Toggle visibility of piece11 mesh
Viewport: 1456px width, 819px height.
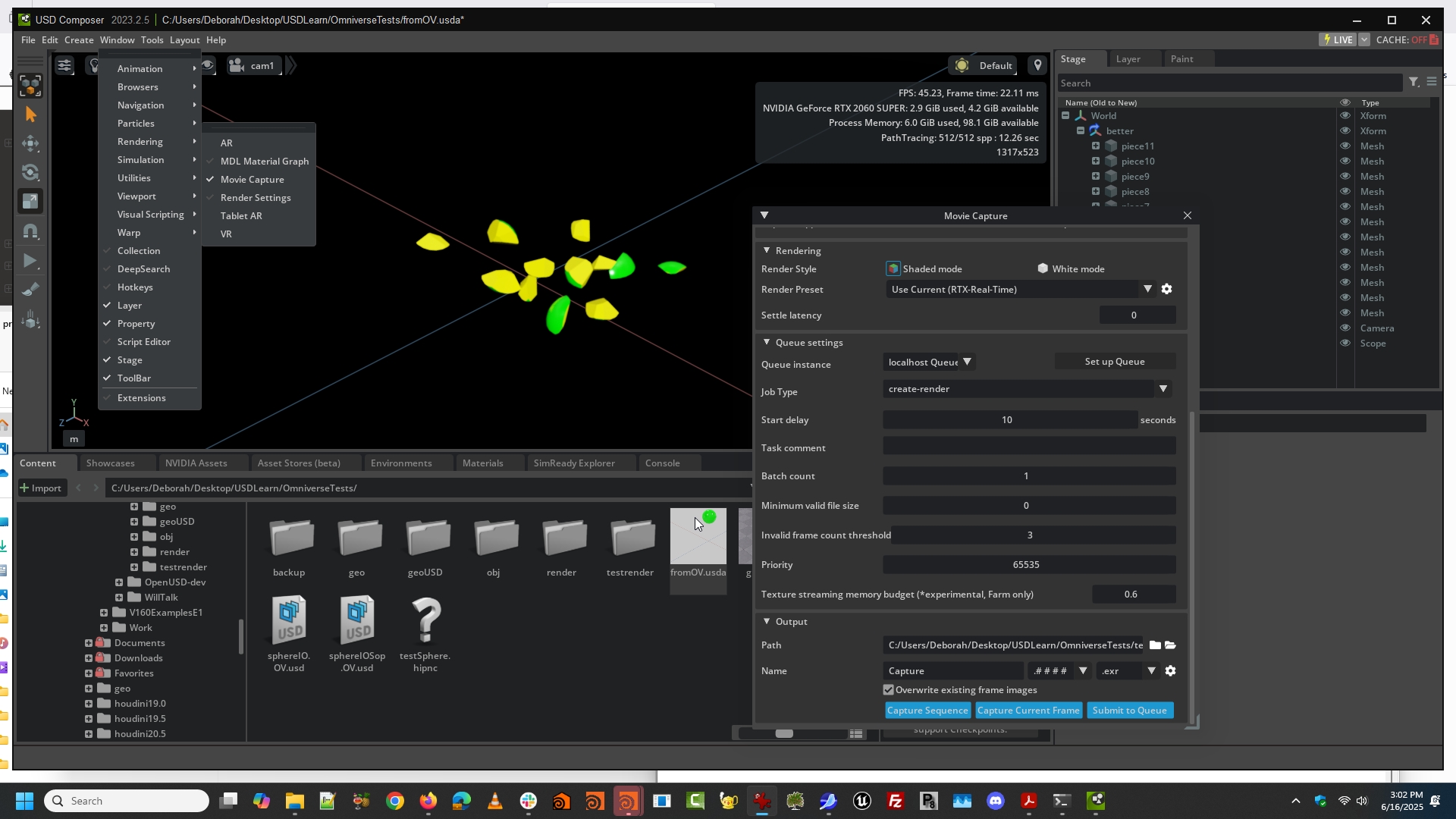click(x=1345, y=146)
